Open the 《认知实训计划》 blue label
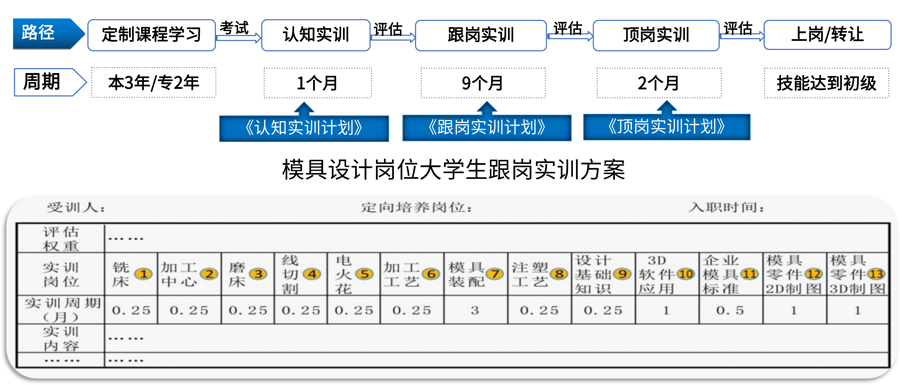 pyautogui.click(x=304, y=128)
